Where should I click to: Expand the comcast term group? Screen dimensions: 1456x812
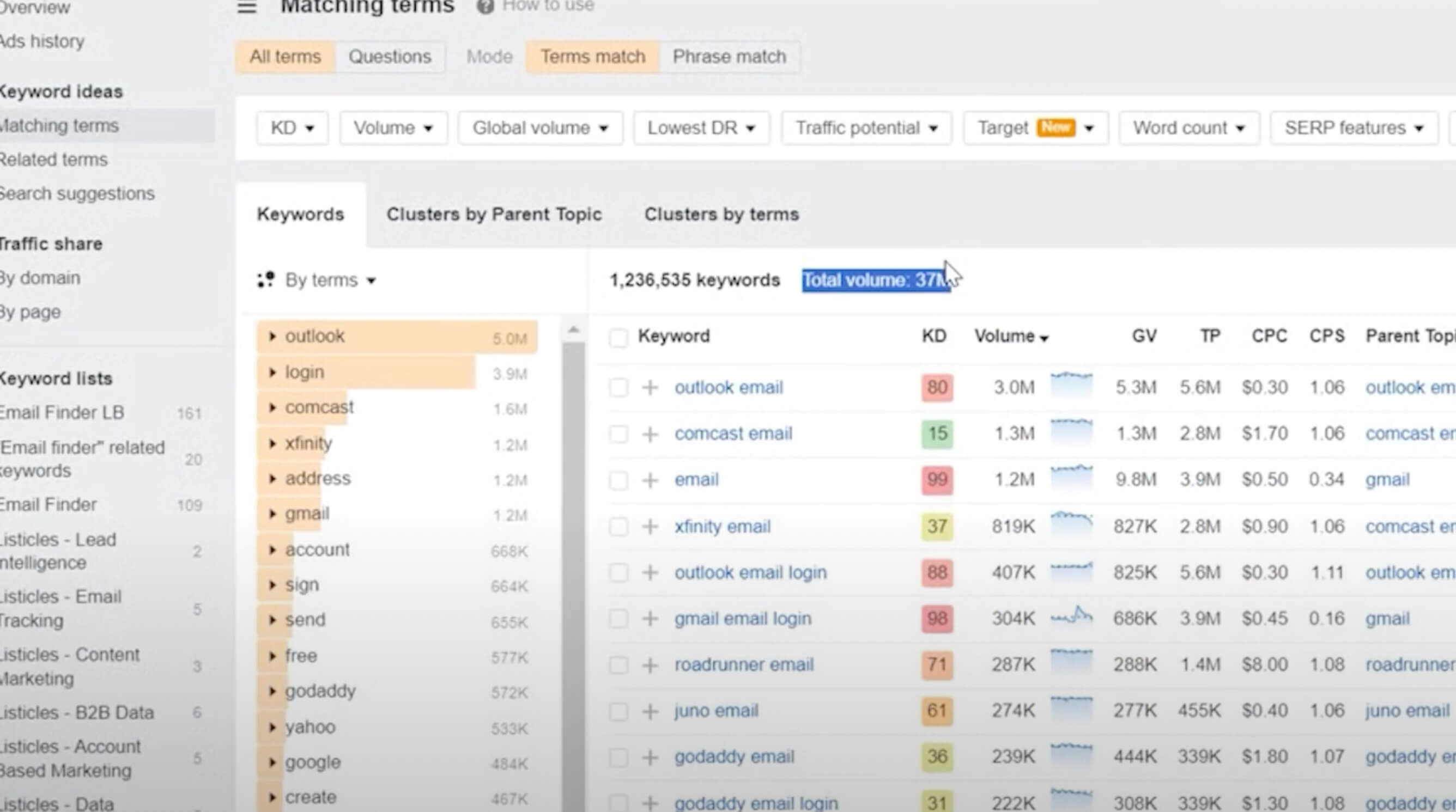pos(272,407)
